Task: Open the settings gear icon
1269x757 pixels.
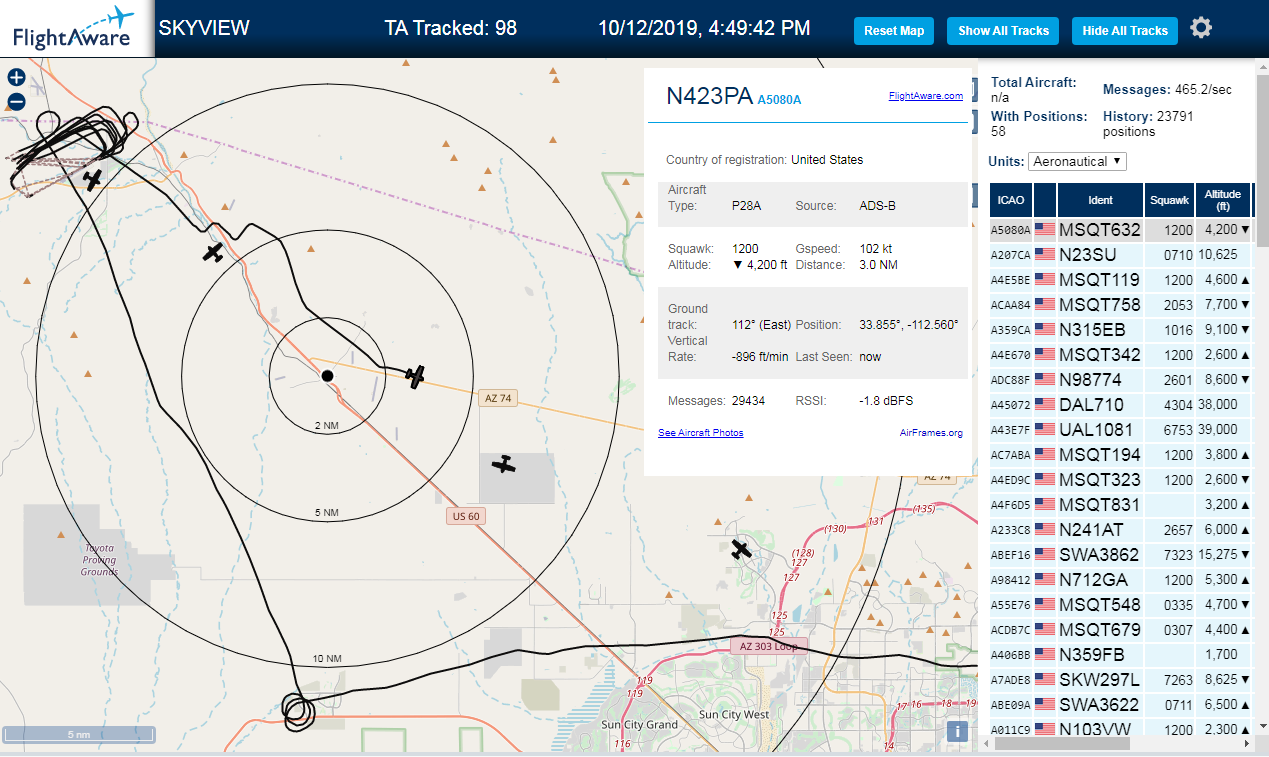Action: [1201, 28]
